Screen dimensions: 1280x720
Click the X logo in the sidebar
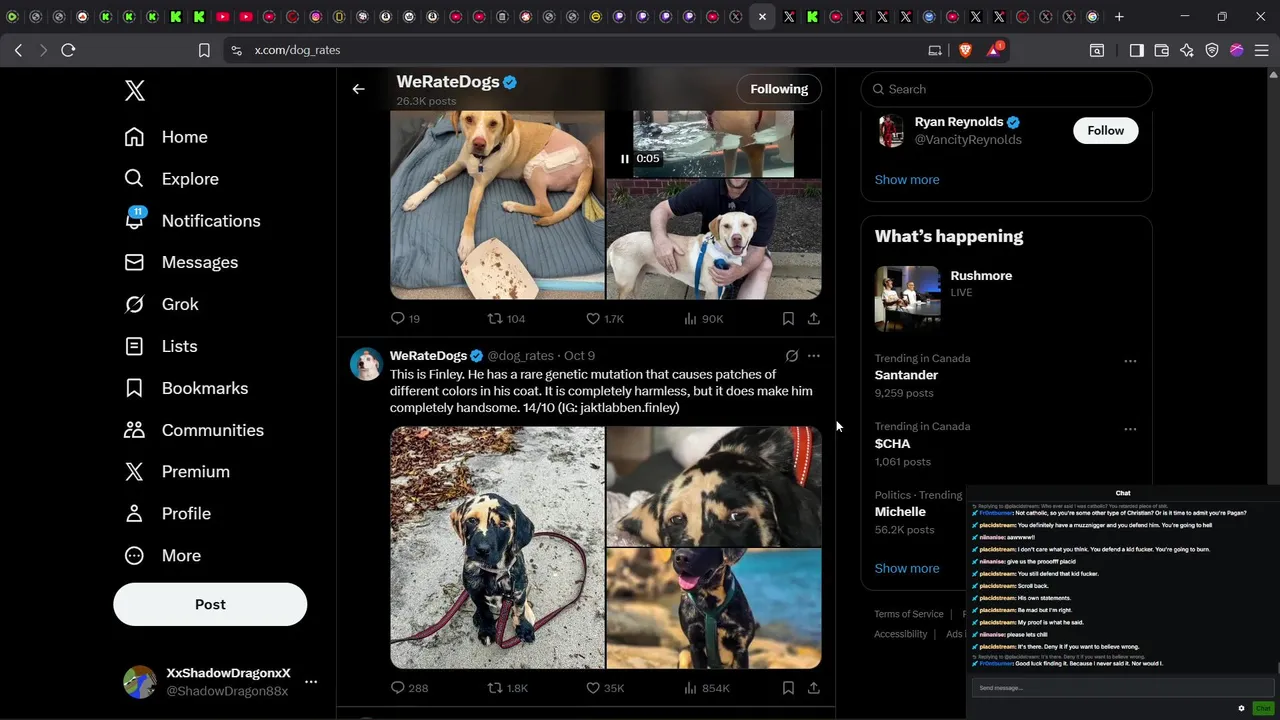[135, 90]
